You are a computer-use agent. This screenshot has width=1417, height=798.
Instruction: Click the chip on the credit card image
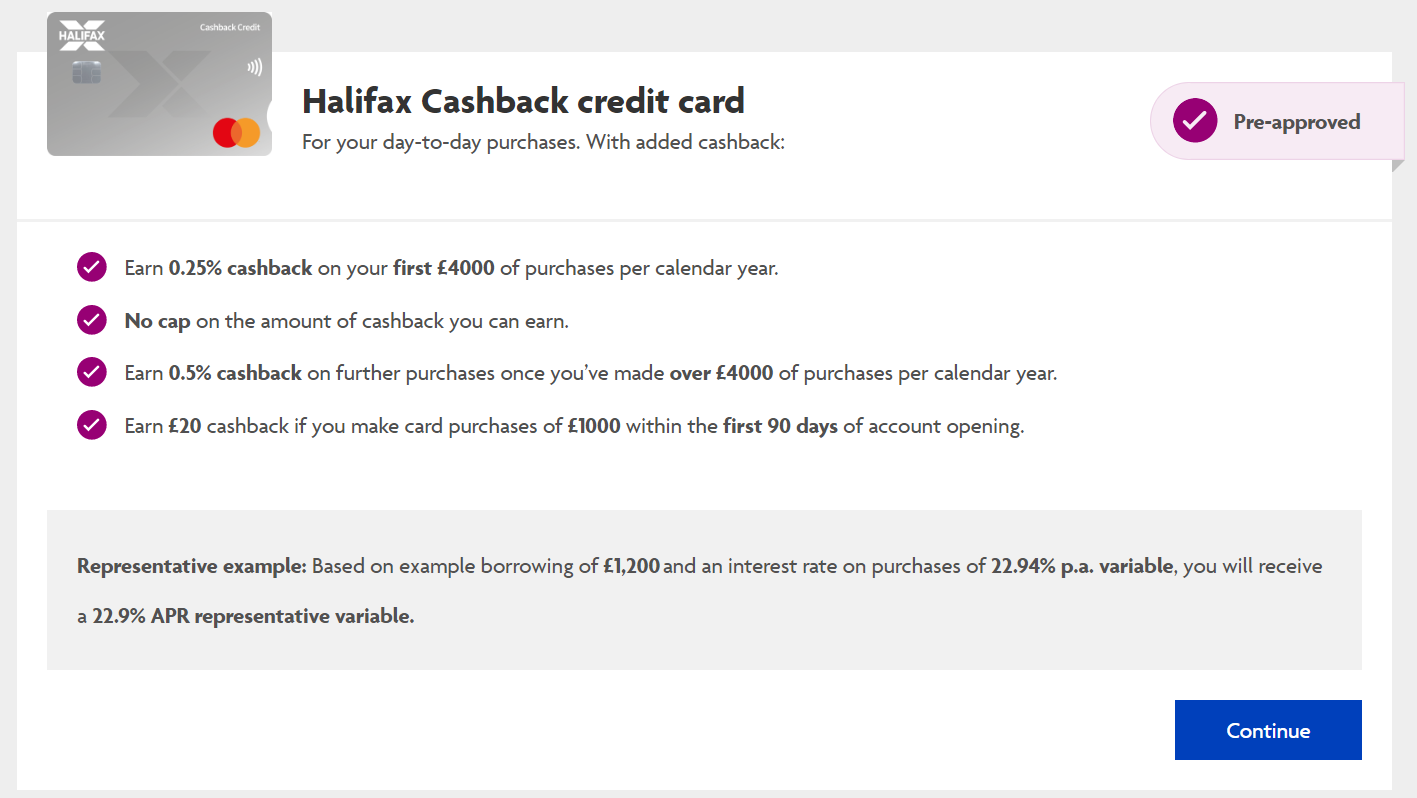84,73
